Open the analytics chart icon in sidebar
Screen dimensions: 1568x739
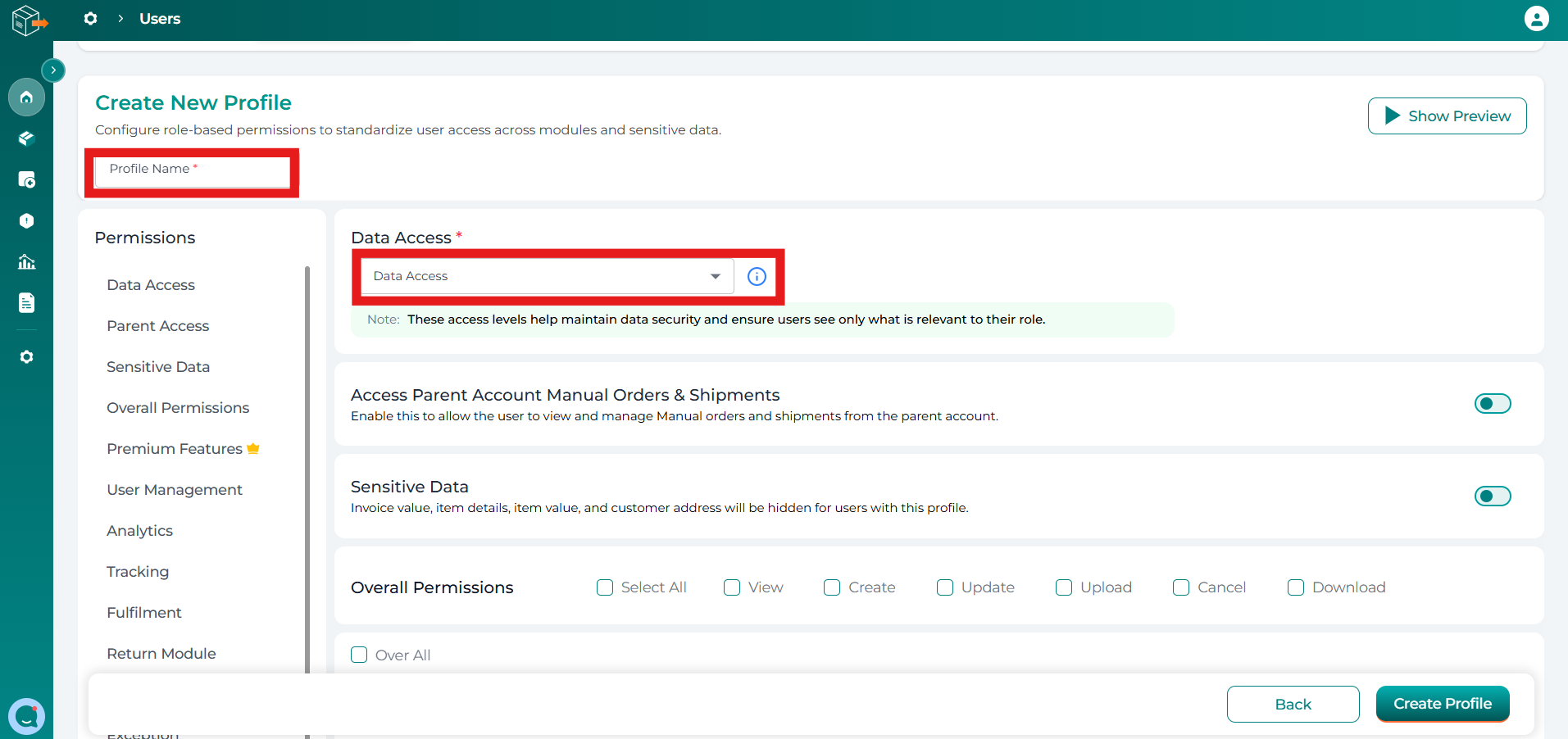tap(26, 262)
